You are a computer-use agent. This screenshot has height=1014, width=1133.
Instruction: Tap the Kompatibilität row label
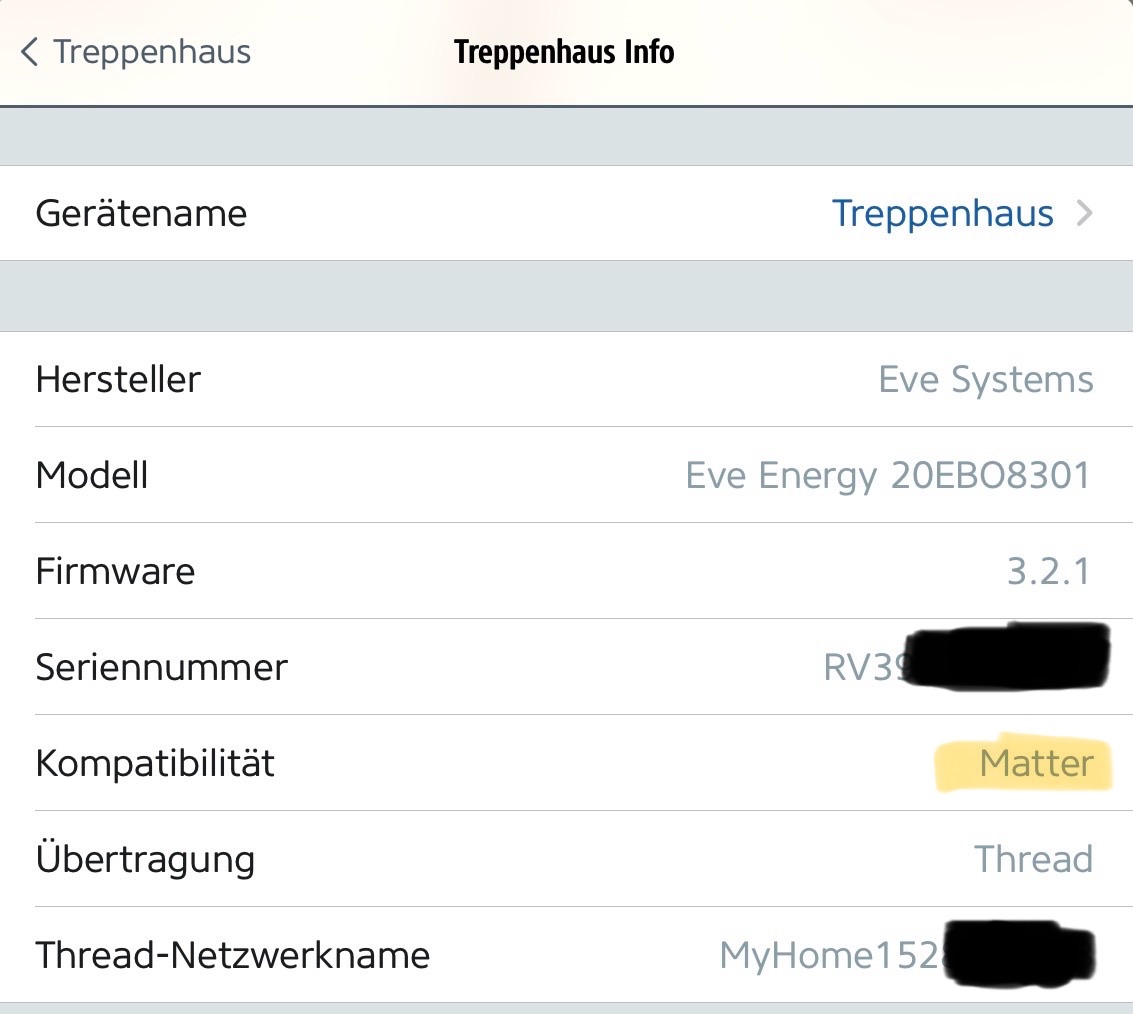point(155,764)
